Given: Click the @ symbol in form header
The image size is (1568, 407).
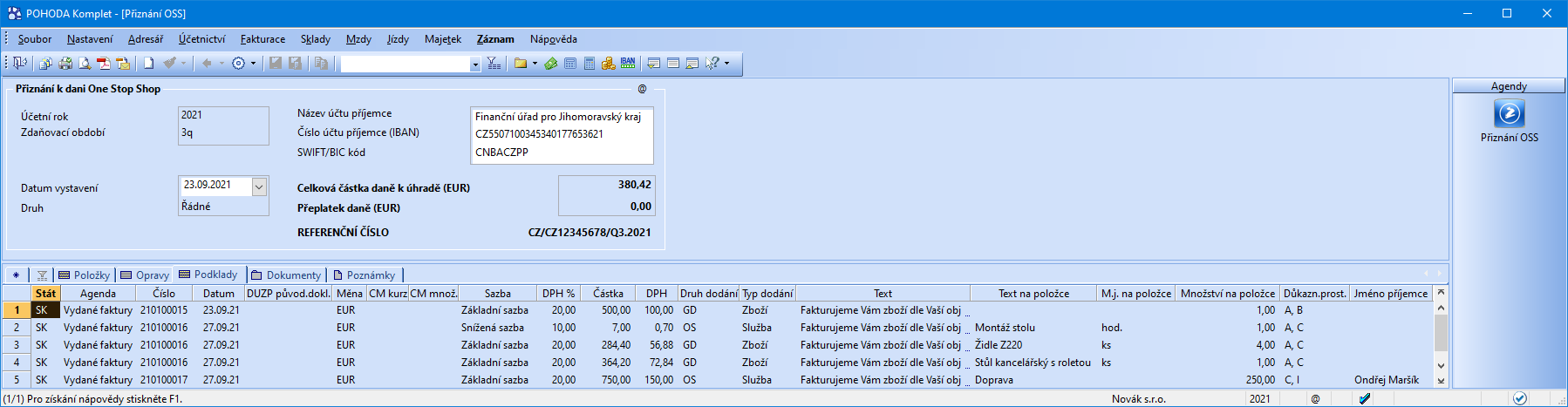Looking at the screenshot, I should (642, 89).
